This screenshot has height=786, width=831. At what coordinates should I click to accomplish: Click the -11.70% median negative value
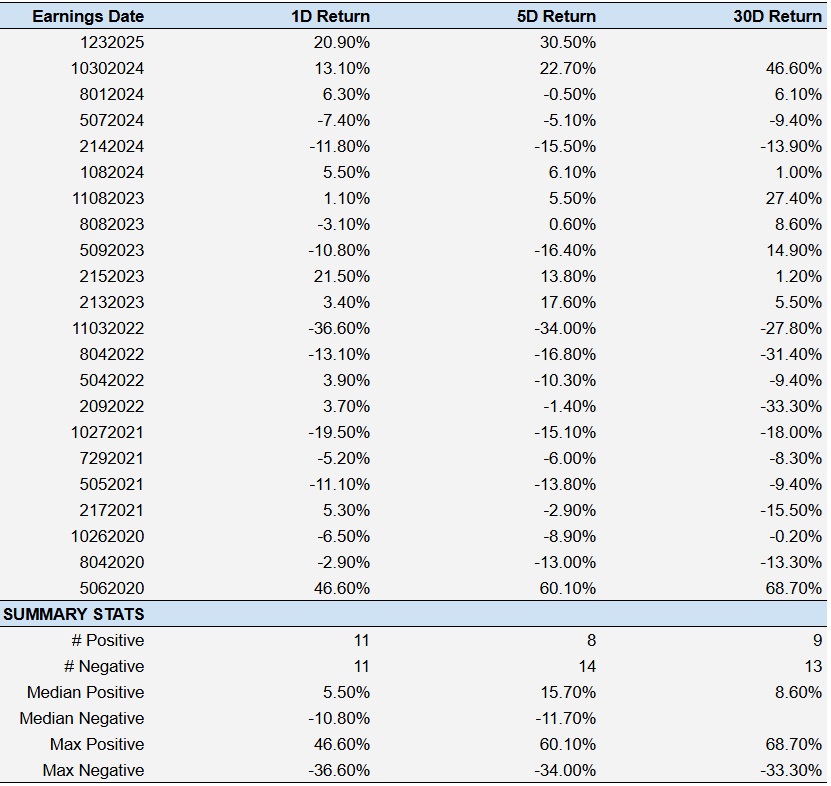tap(565, 718)
